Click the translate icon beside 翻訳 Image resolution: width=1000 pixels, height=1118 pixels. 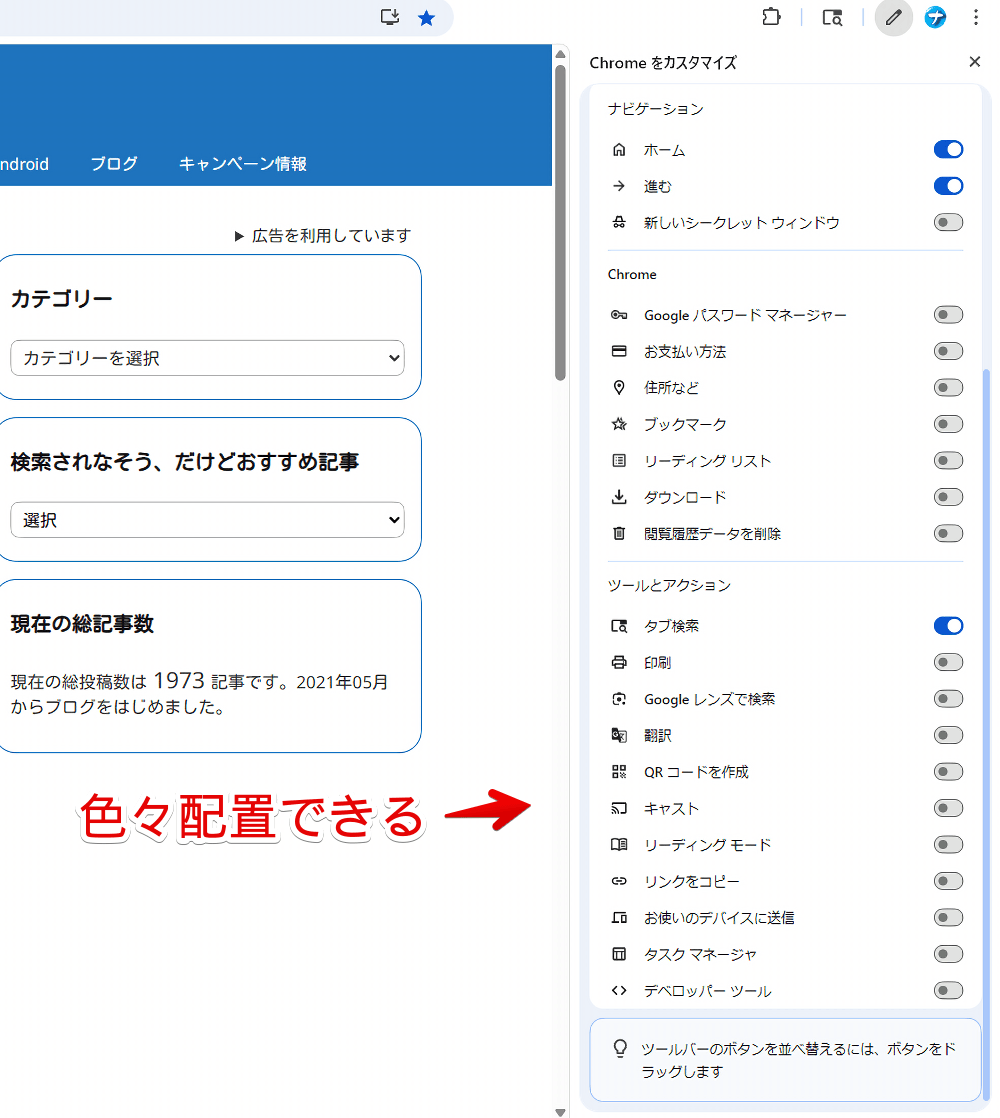[619, 735]
